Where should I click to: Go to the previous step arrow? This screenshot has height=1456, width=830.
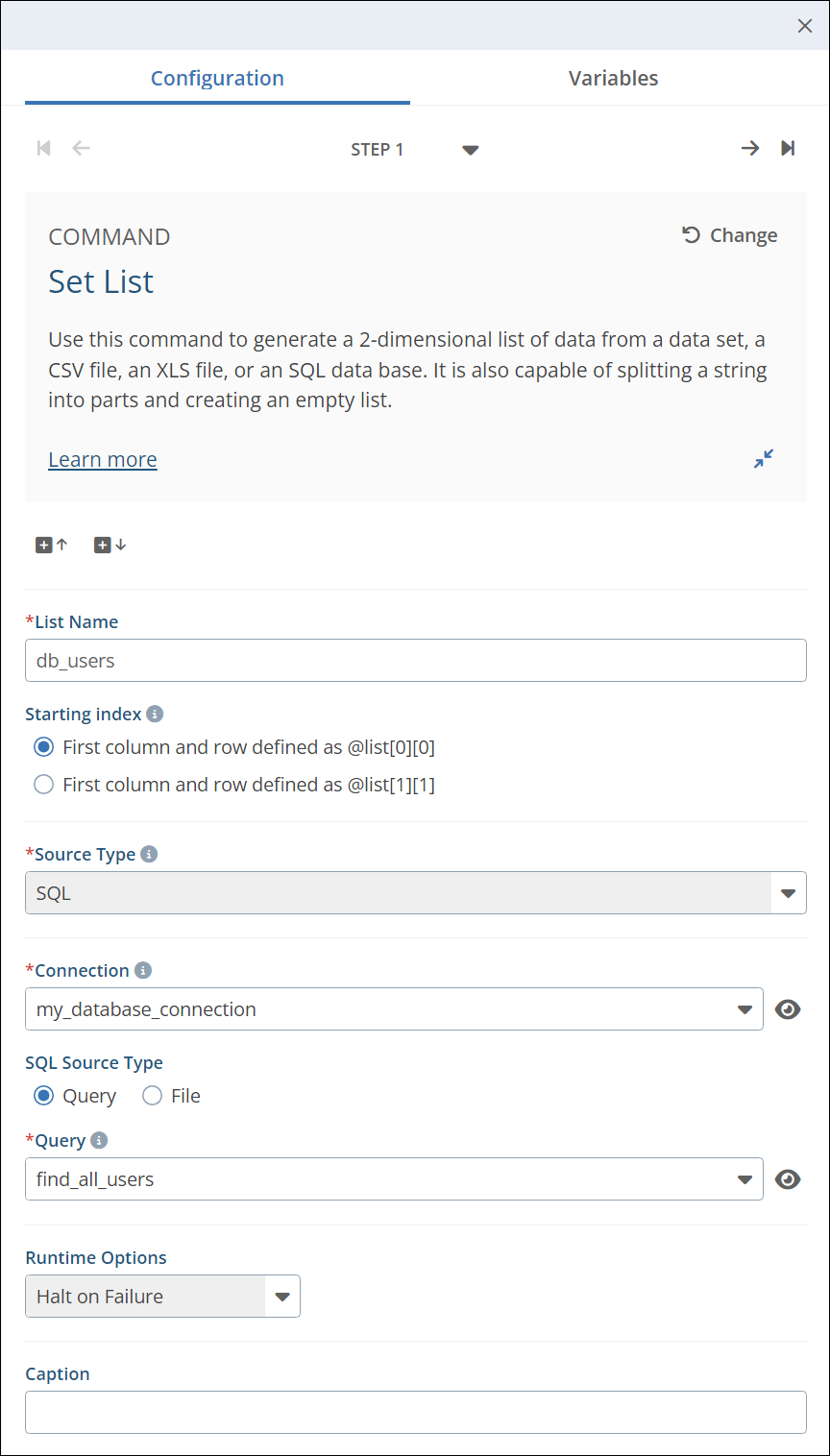[82, 148]
